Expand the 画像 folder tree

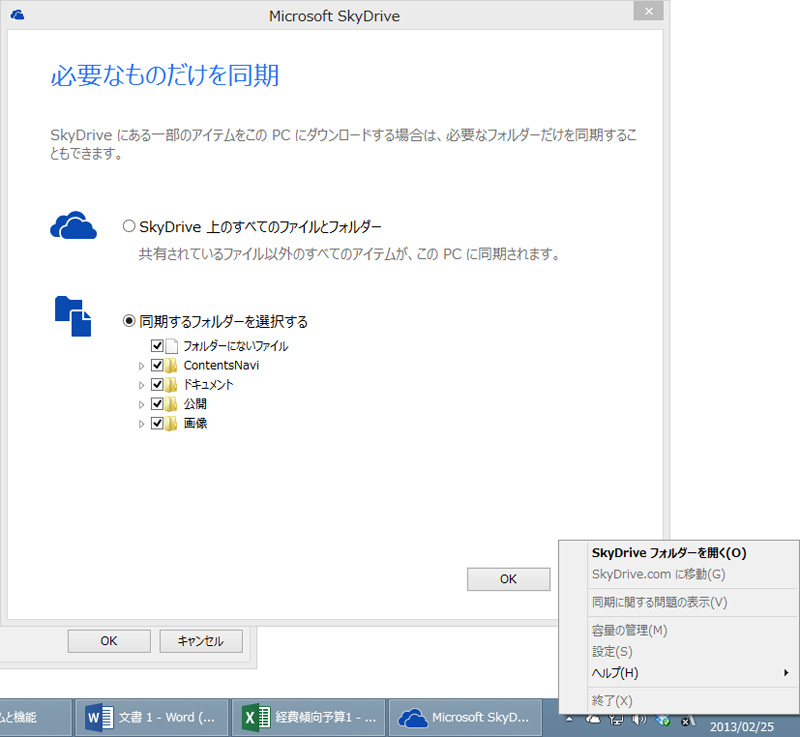141,424
